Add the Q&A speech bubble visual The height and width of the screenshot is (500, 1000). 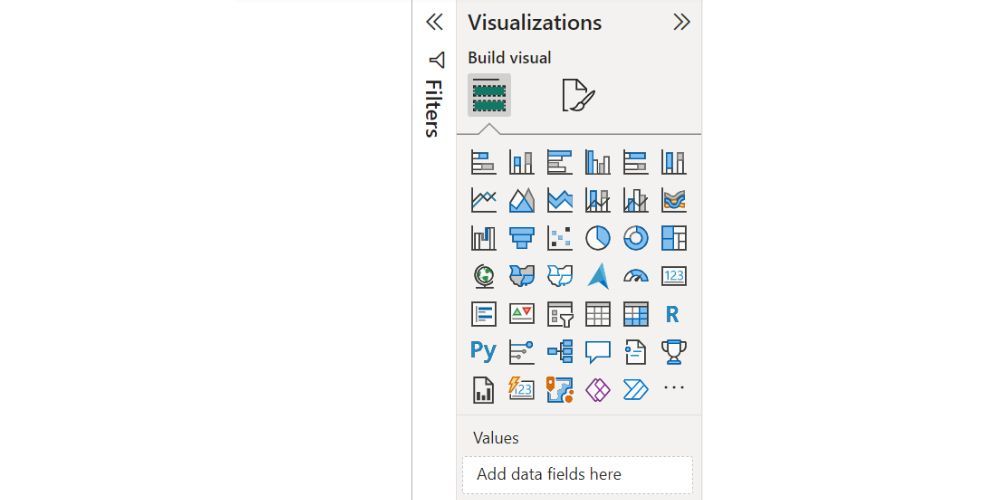pos(598,351)
